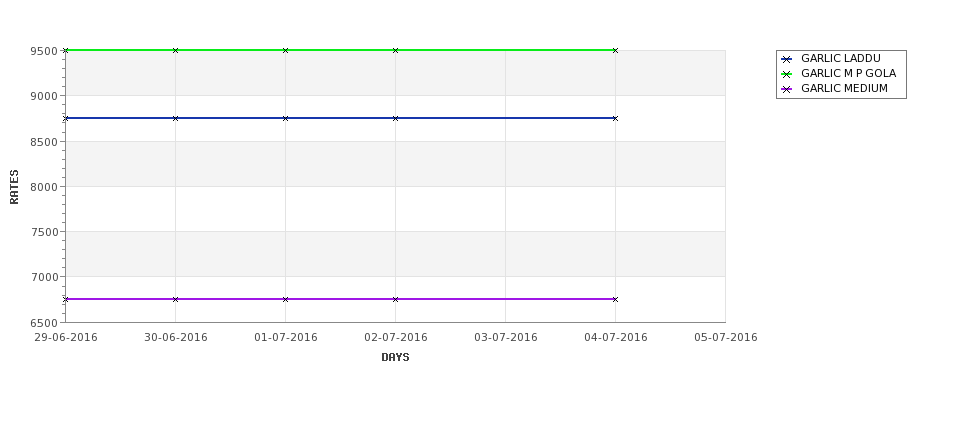The height and width of the screenshot is (429, 975).
Task: Select the purple line marker at 02-07-2016
Action: click(395, 299)
